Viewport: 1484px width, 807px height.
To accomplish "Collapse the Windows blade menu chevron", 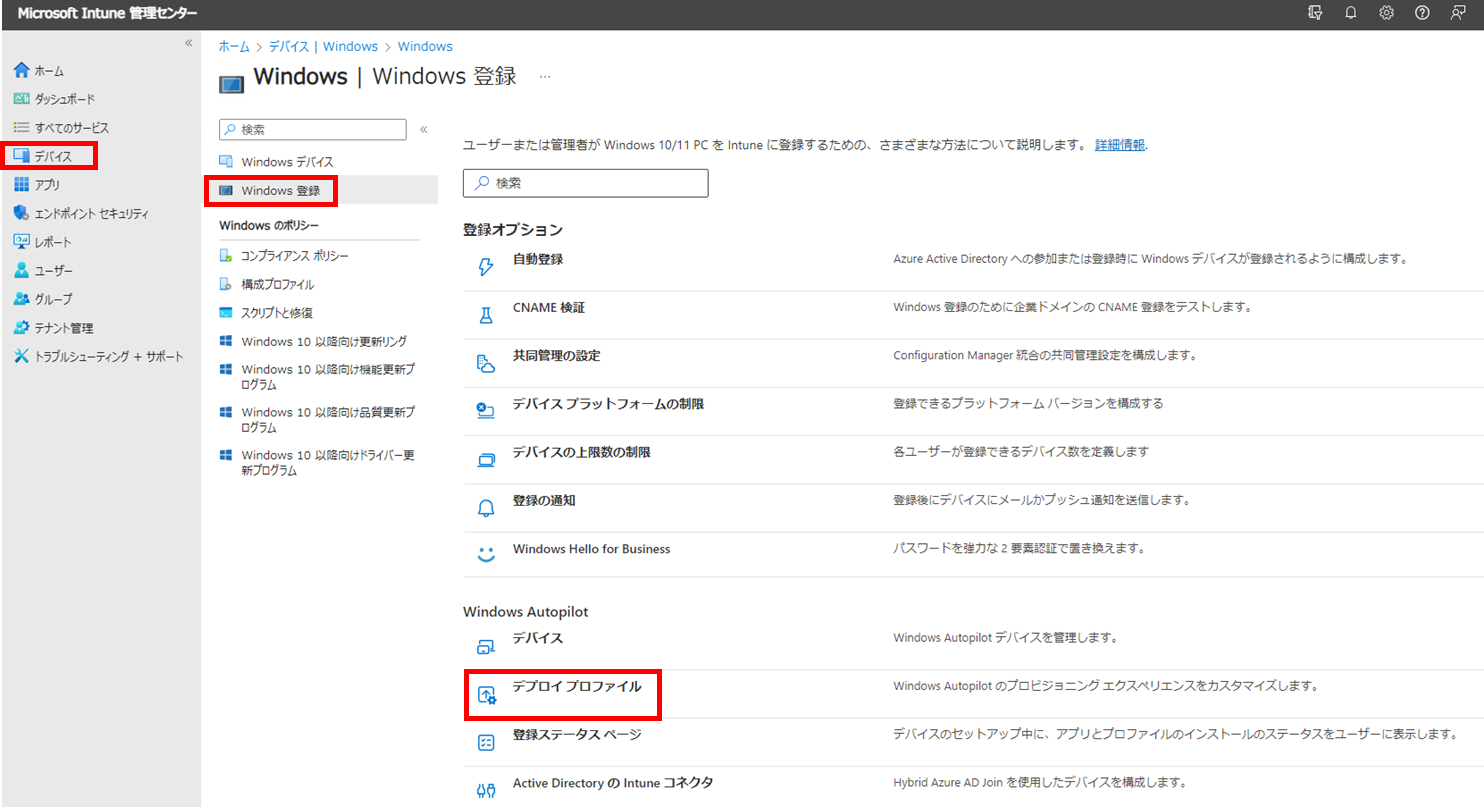I will 423,130.
